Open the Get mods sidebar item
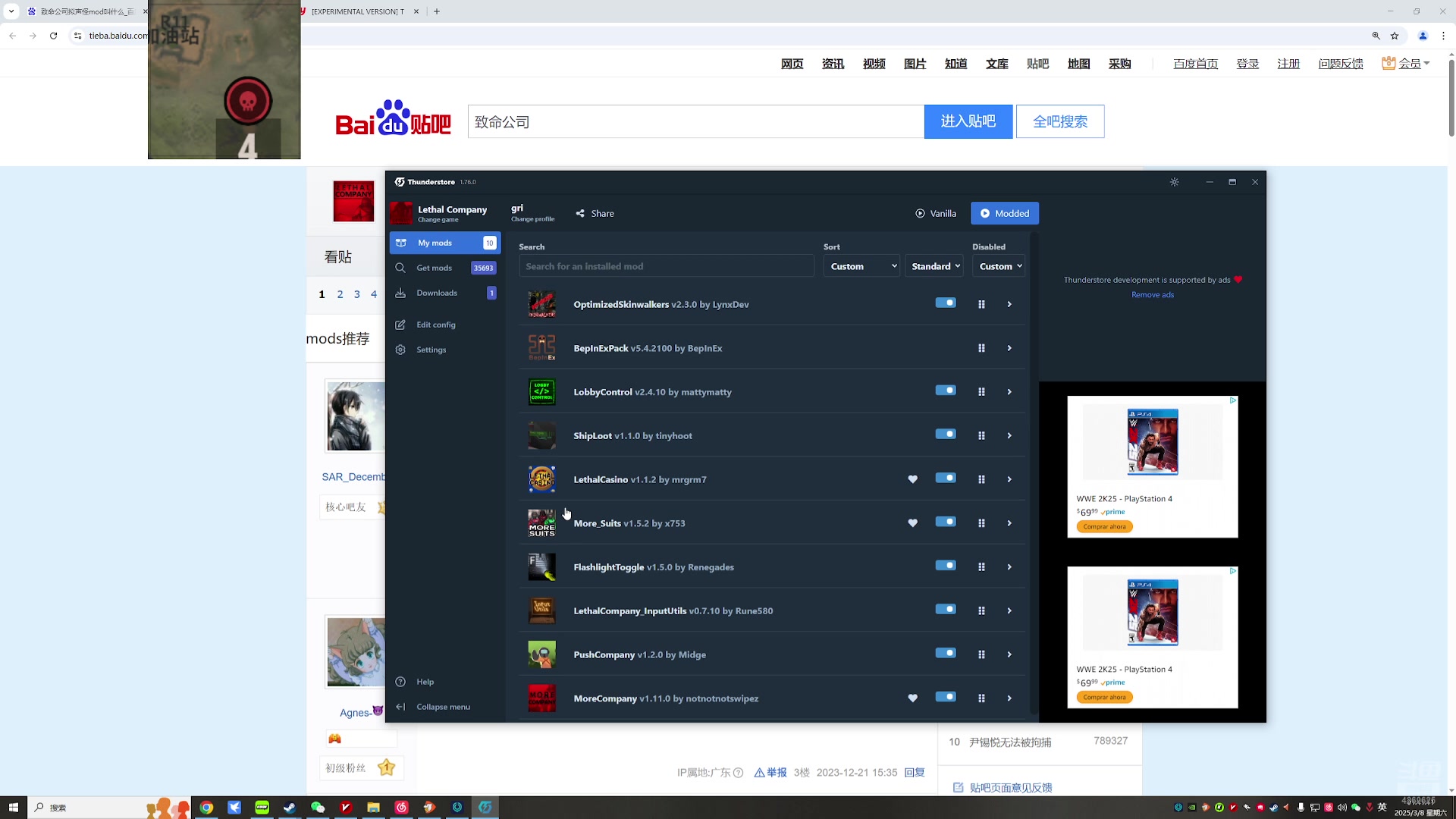Viewport: 1456px width, 819px height. pos(445,268)
